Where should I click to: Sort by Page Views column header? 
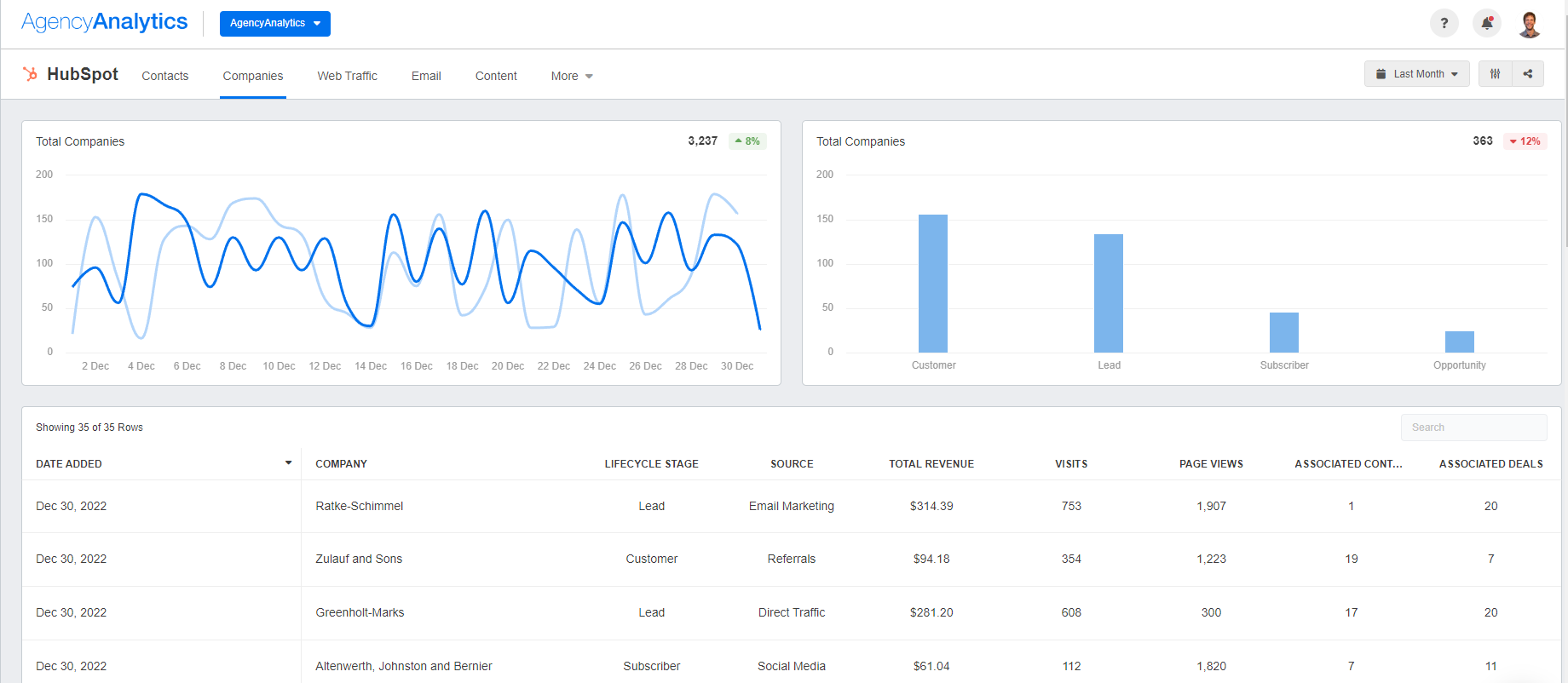pyautogui.click(x=1211, y=464)
